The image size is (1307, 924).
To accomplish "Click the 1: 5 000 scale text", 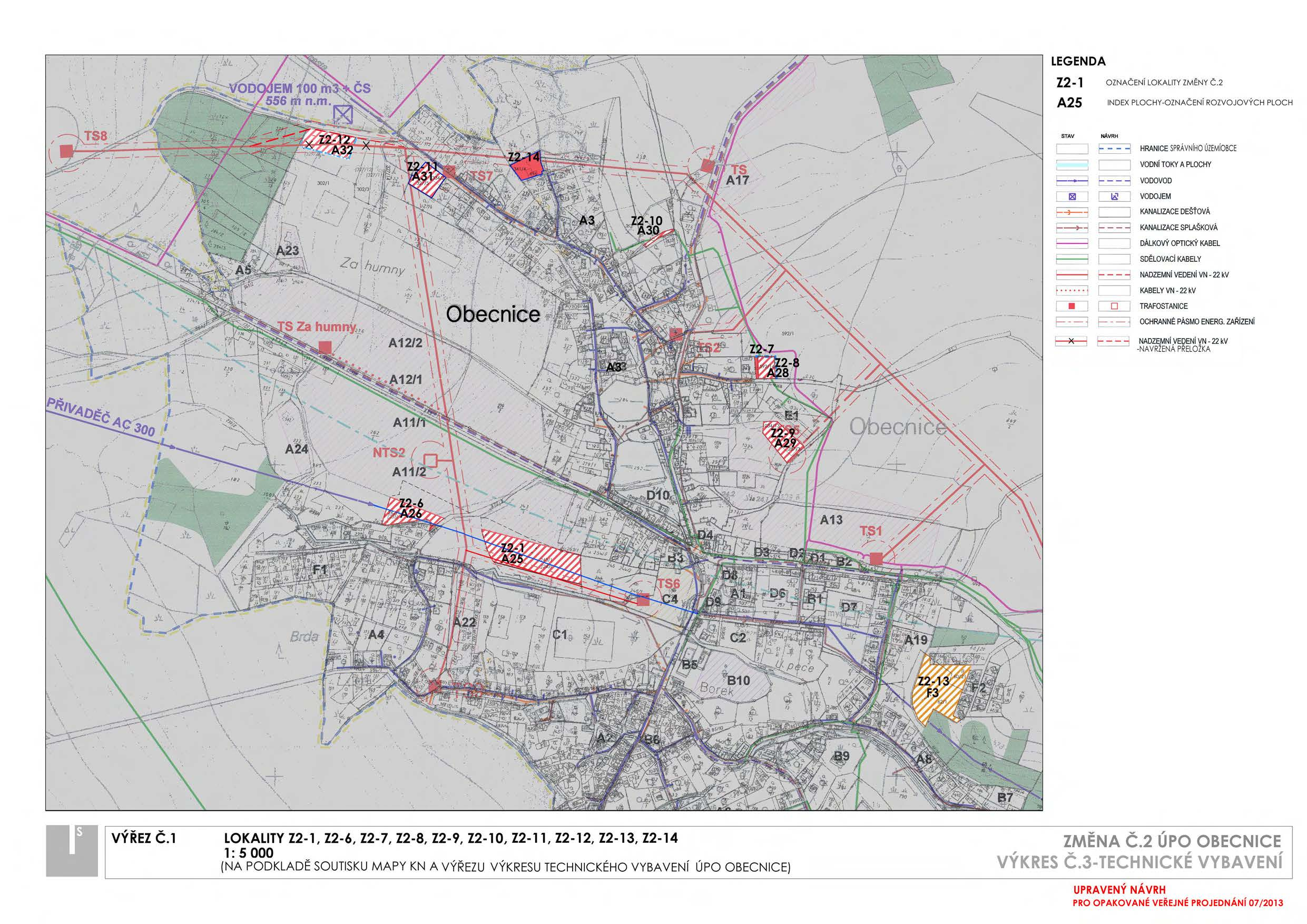I will click(x=249, y=853).
